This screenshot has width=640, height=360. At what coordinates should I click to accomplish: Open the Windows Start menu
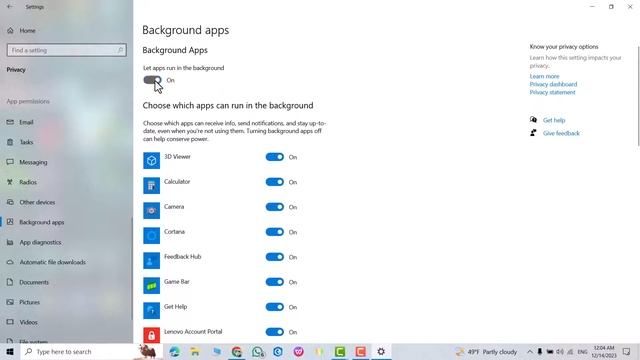coord(10,351)
